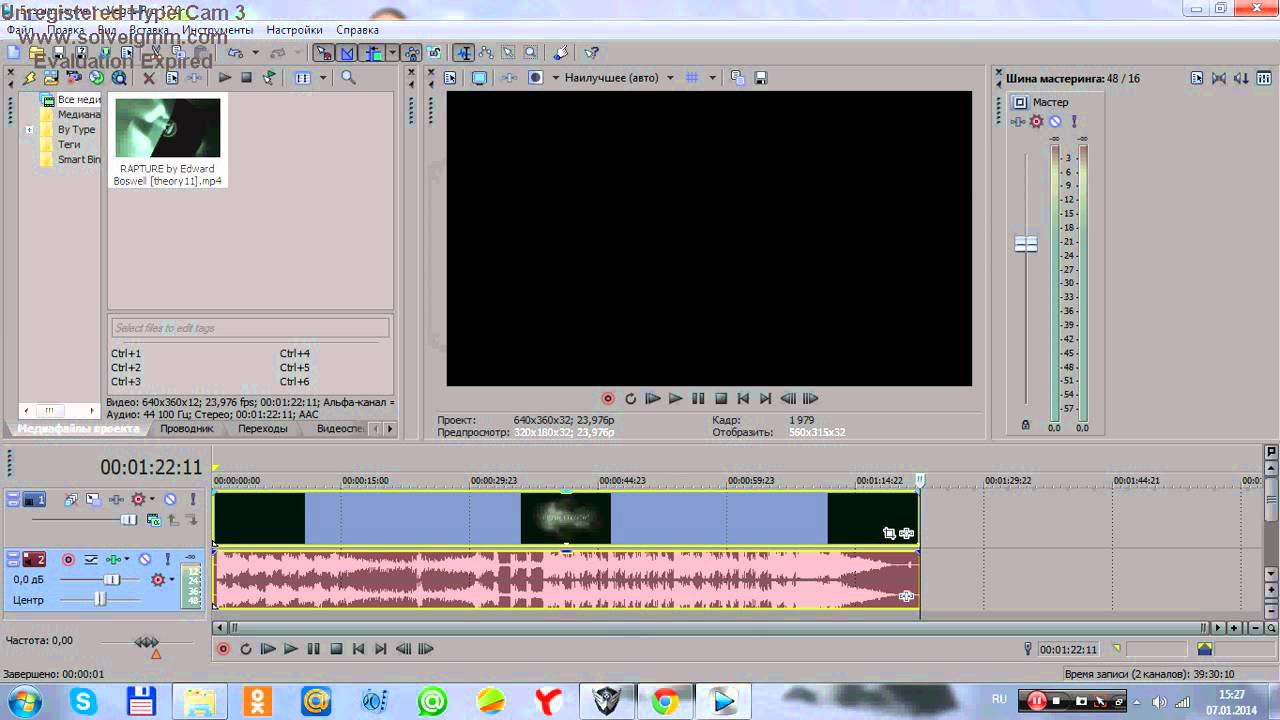1280x720 pixels.
Task: Open a file with the yellow folder icon
Action: click(x=37, y=52)
